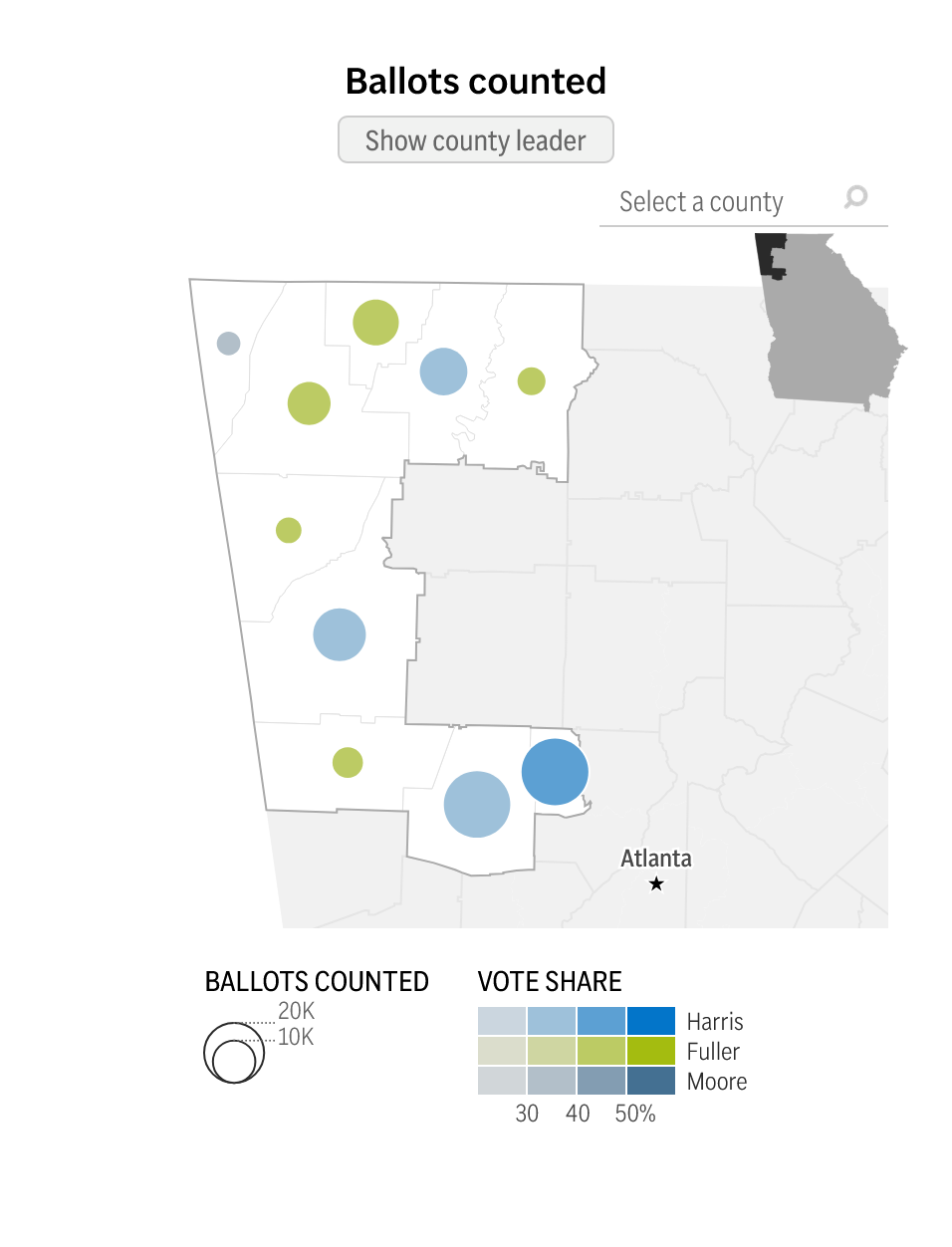Click the Georgia state inset map
Screen dimensions: 952x1247
832,321
